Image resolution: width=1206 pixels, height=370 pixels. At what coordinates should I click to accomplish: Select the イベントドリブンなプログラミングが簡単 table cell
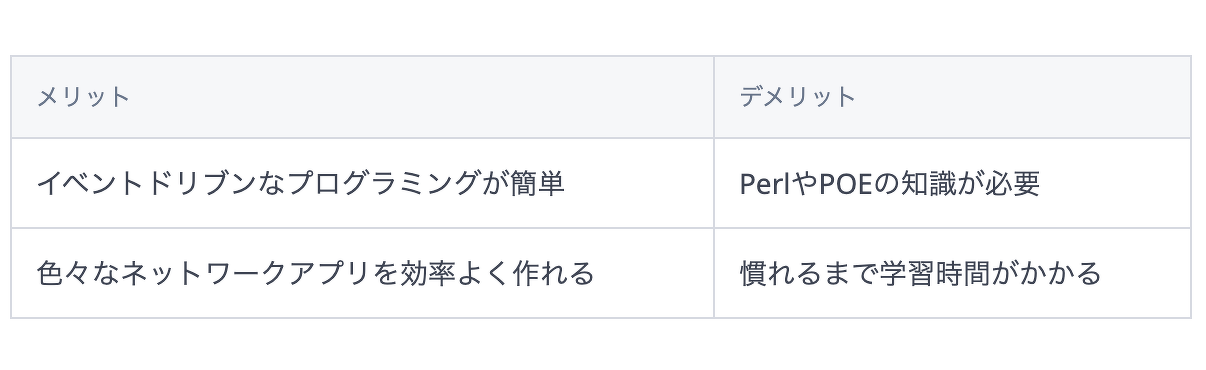click(362, 183)
